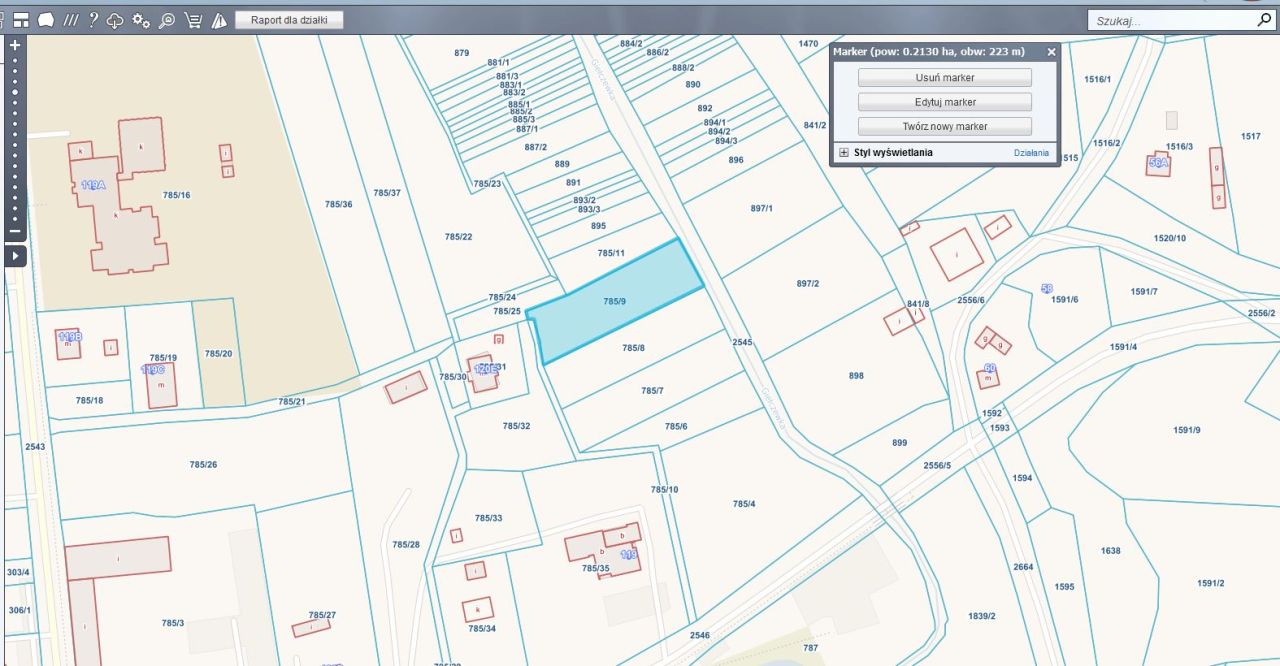Click road parcel label 2545
The image size is (1280, 666).
coord(742,342)
